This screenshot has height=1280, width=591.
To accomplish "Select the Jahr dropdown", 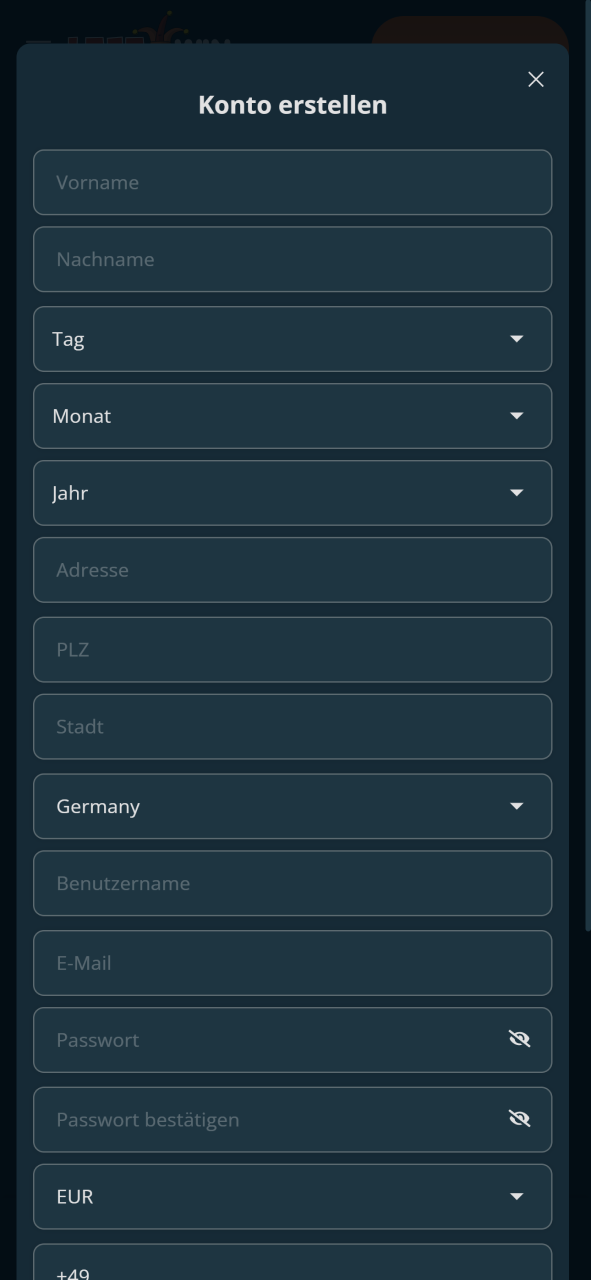I will [x=292, y=493].
